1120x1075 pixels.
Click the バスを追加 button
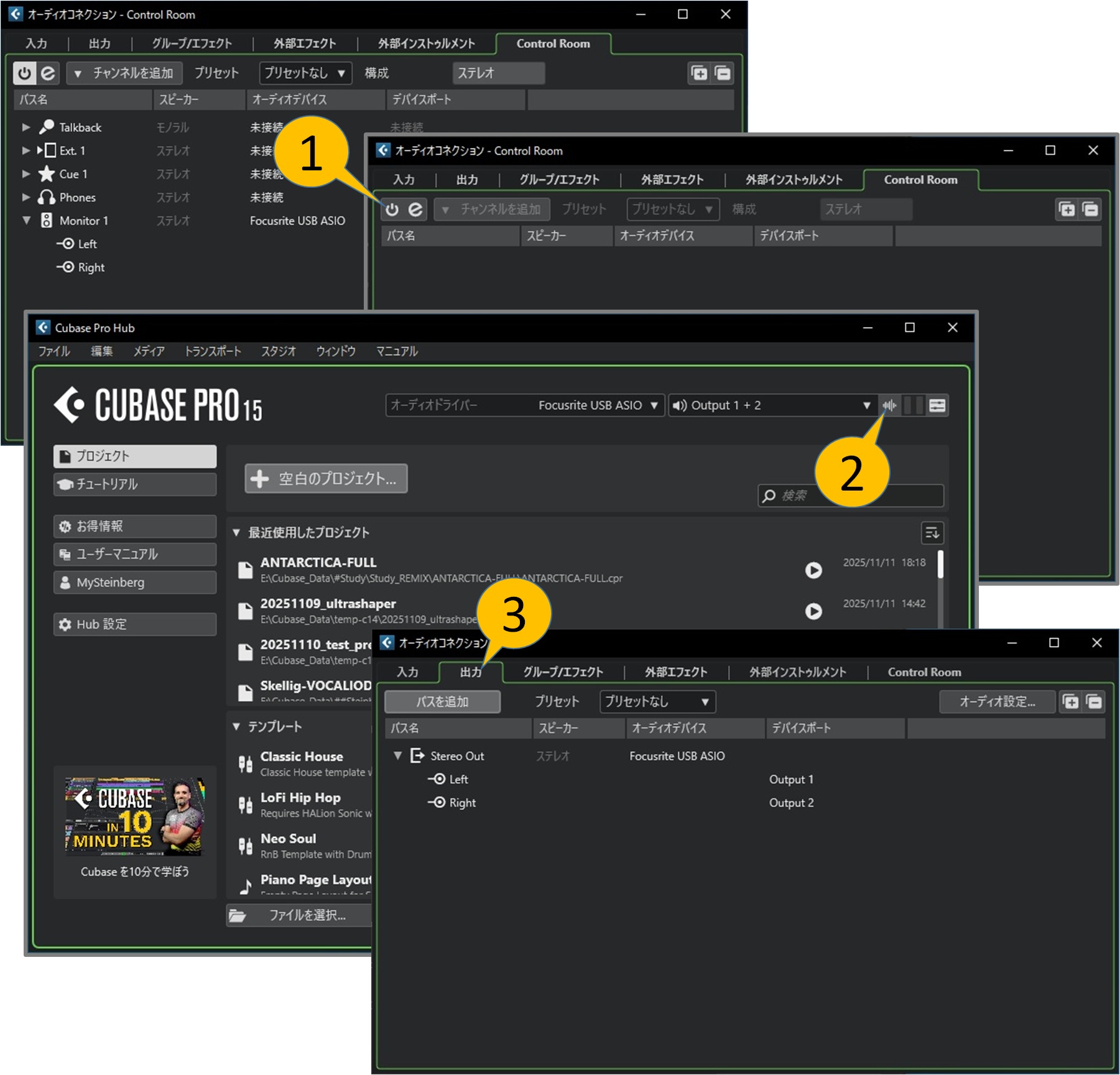442,702
